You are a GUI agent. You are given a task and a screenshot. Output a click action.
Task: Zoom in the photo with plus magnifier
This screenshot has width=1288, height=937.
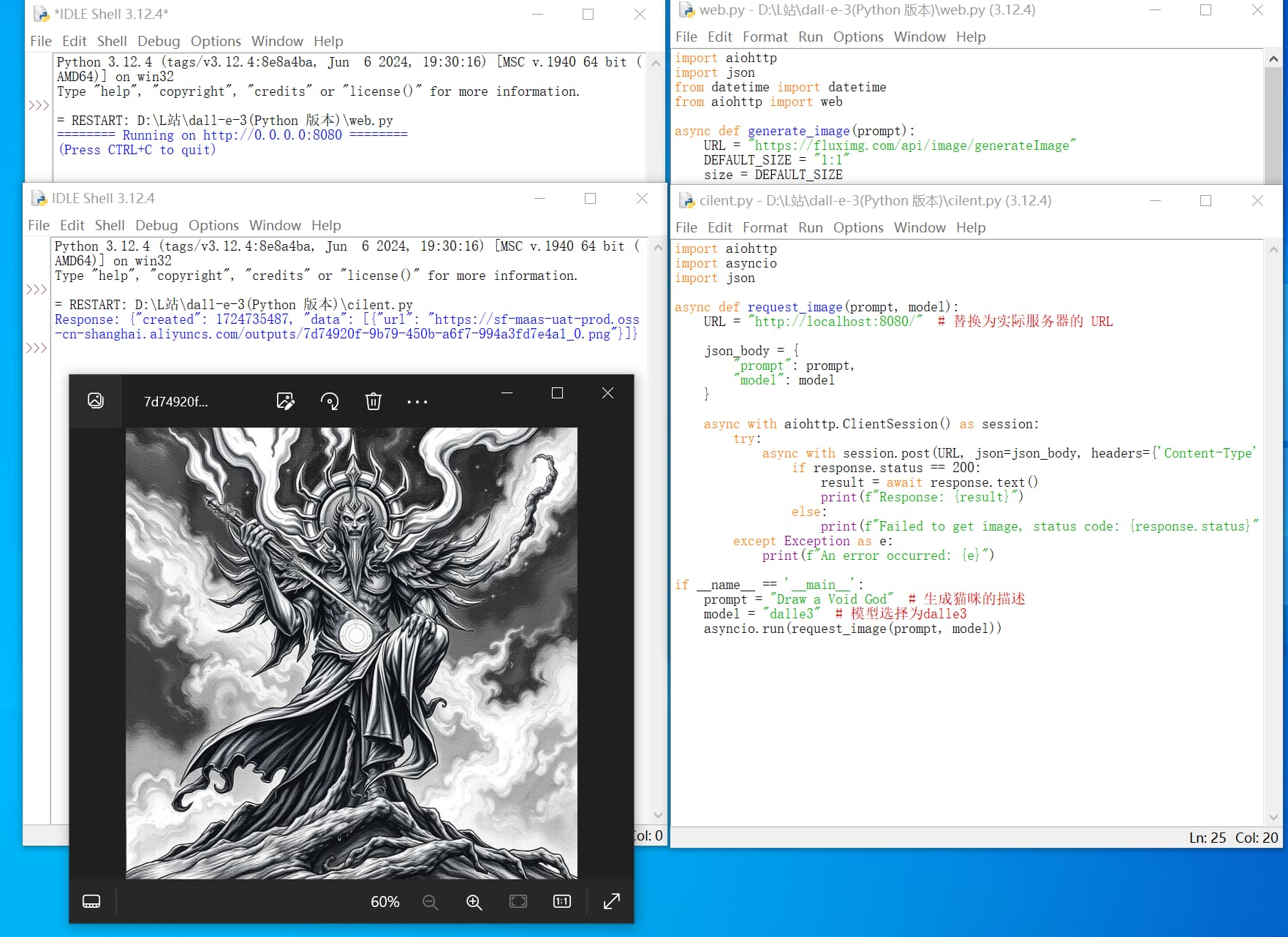(x=474, y=902)
